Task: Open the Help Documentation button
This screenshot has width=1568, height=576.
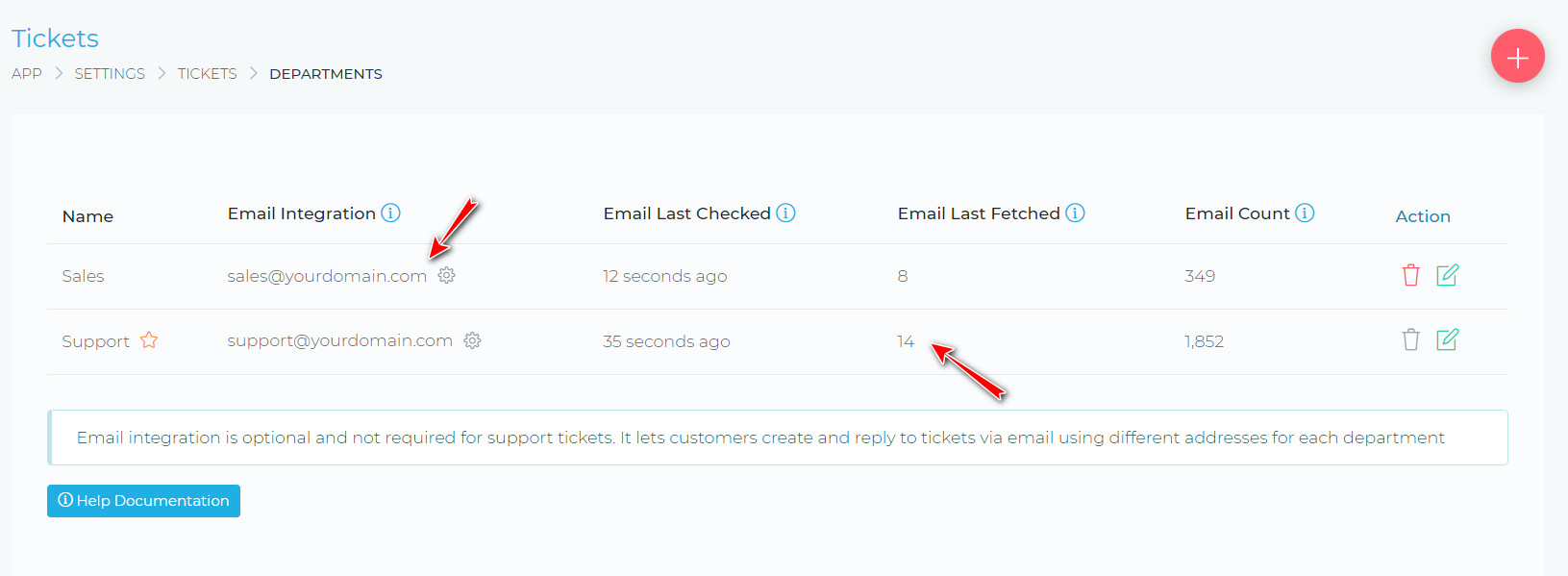Action: point(143,501)
